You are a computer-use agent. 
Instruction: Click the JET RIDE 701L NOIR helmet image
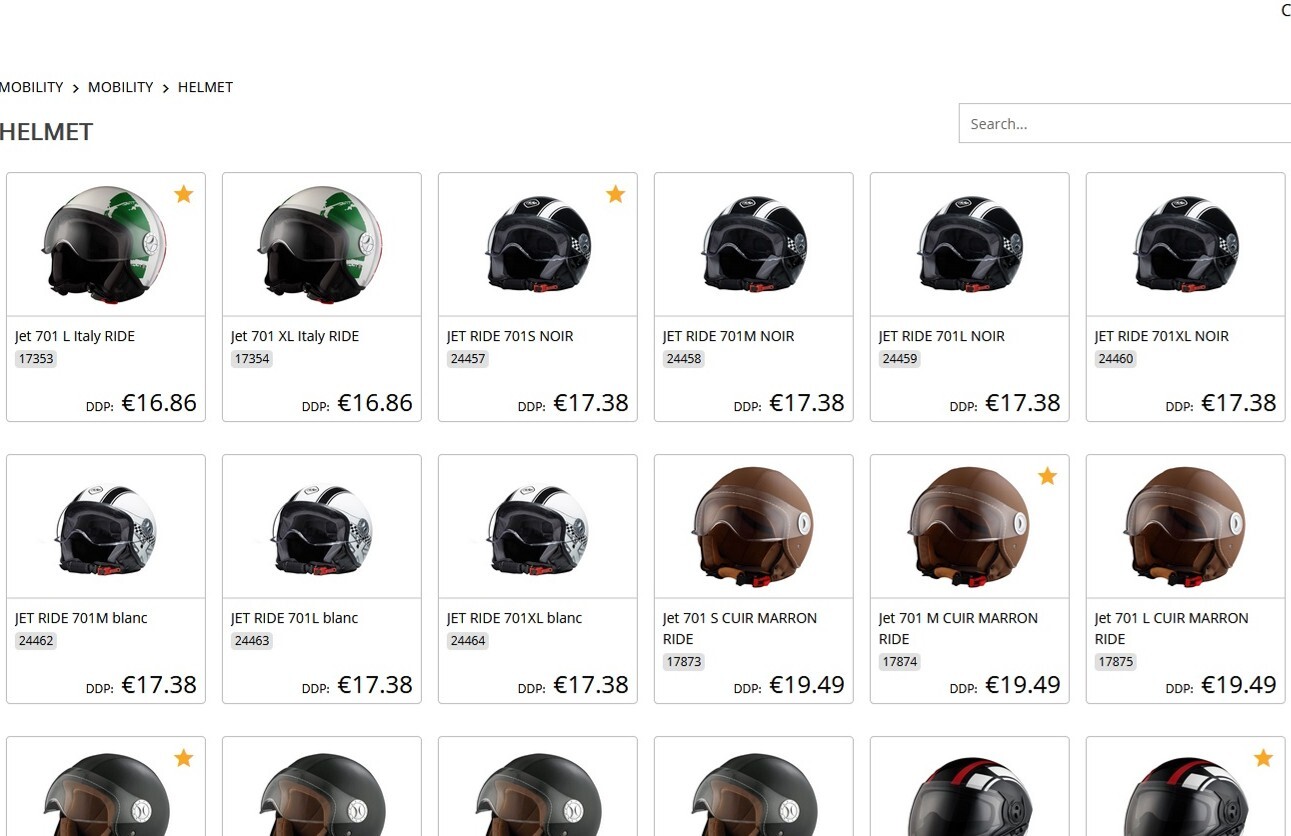click(x=969, y=245)
